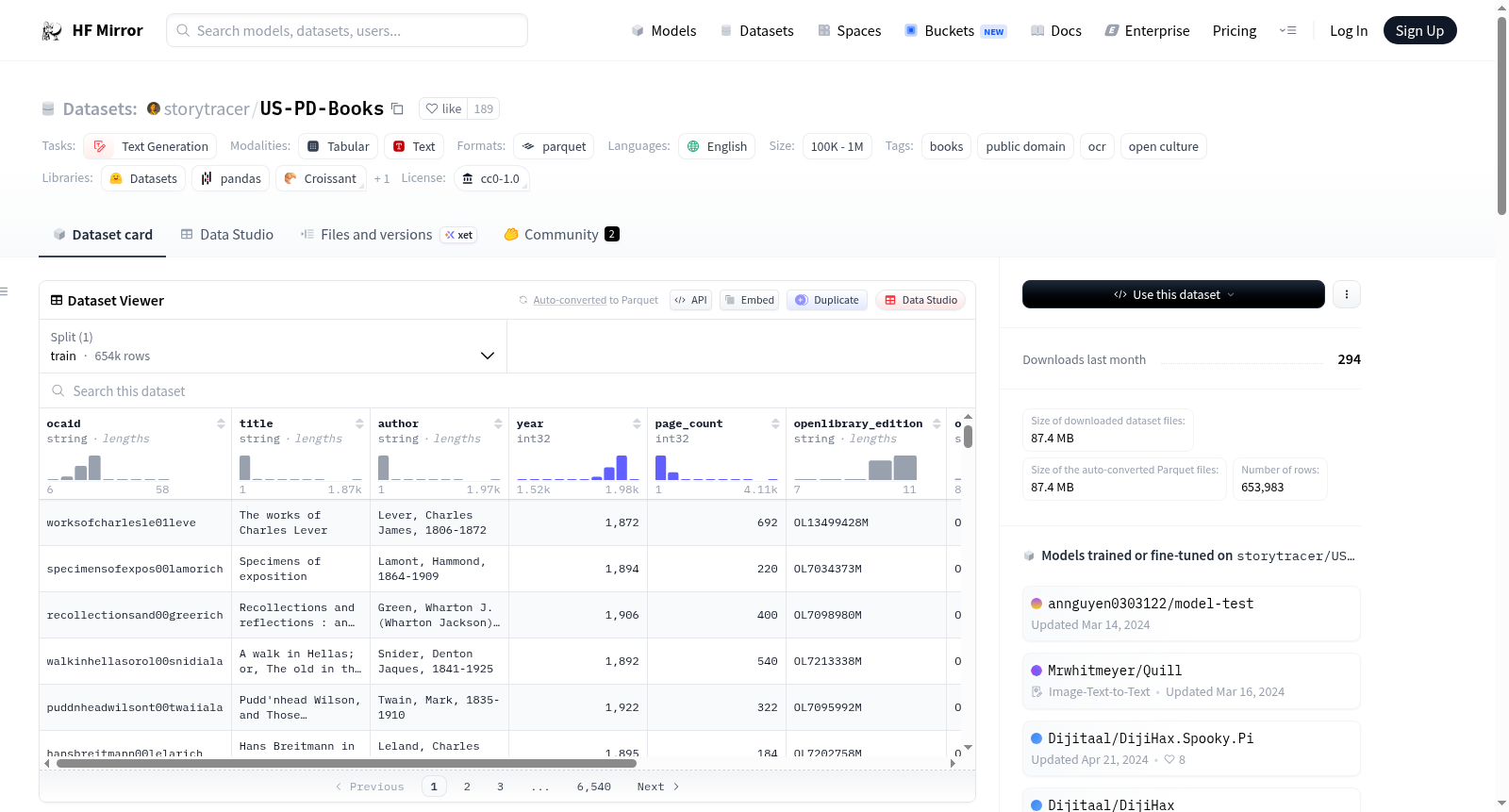The image size is (1509, 812).
Task: Open Enterprise in the top navigation
Action: pyautogui.click(x=1147, y=31)
